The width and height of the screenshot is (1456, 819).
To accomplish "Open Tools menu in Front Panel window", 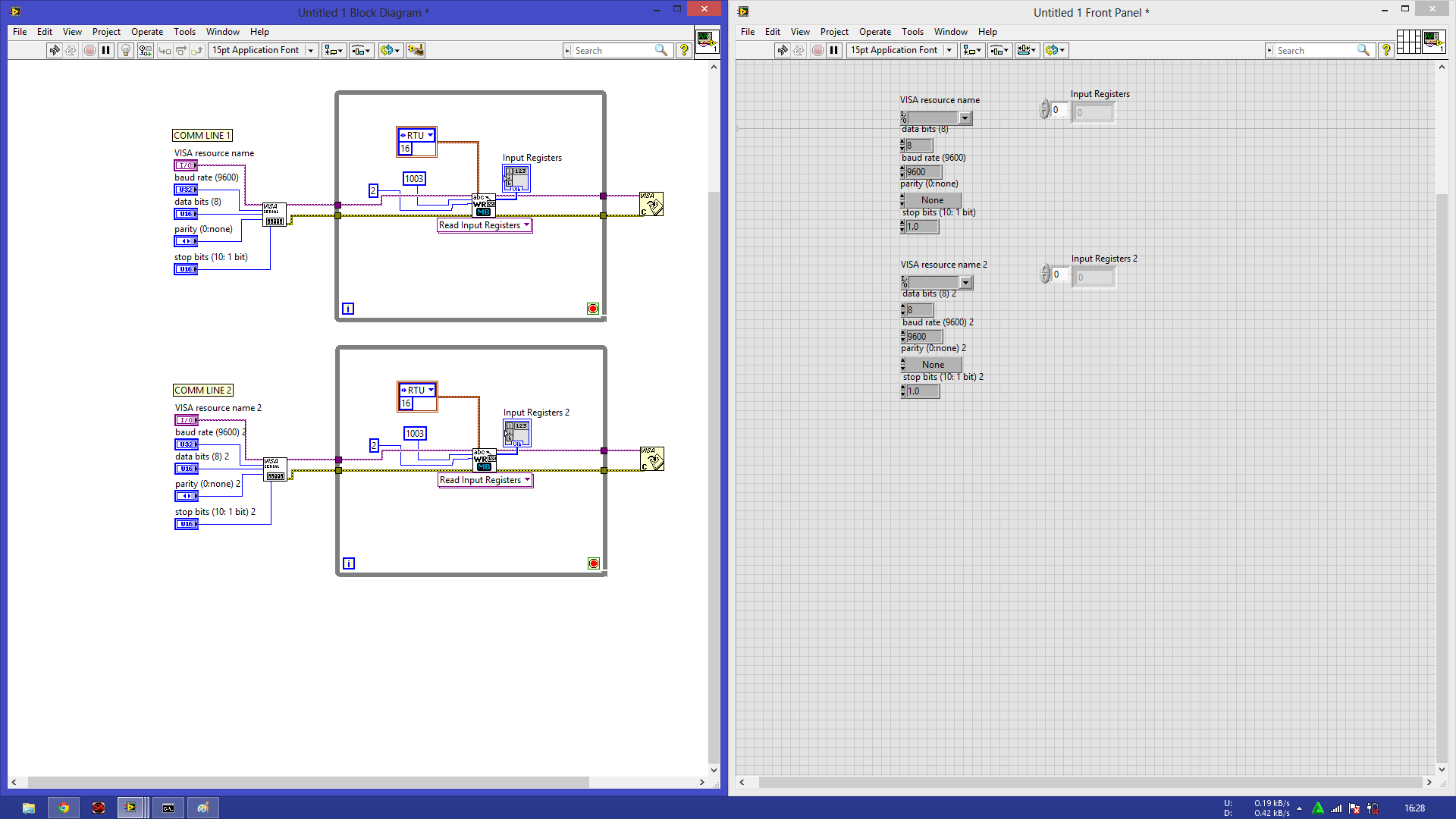I will [x=912, y=32].
